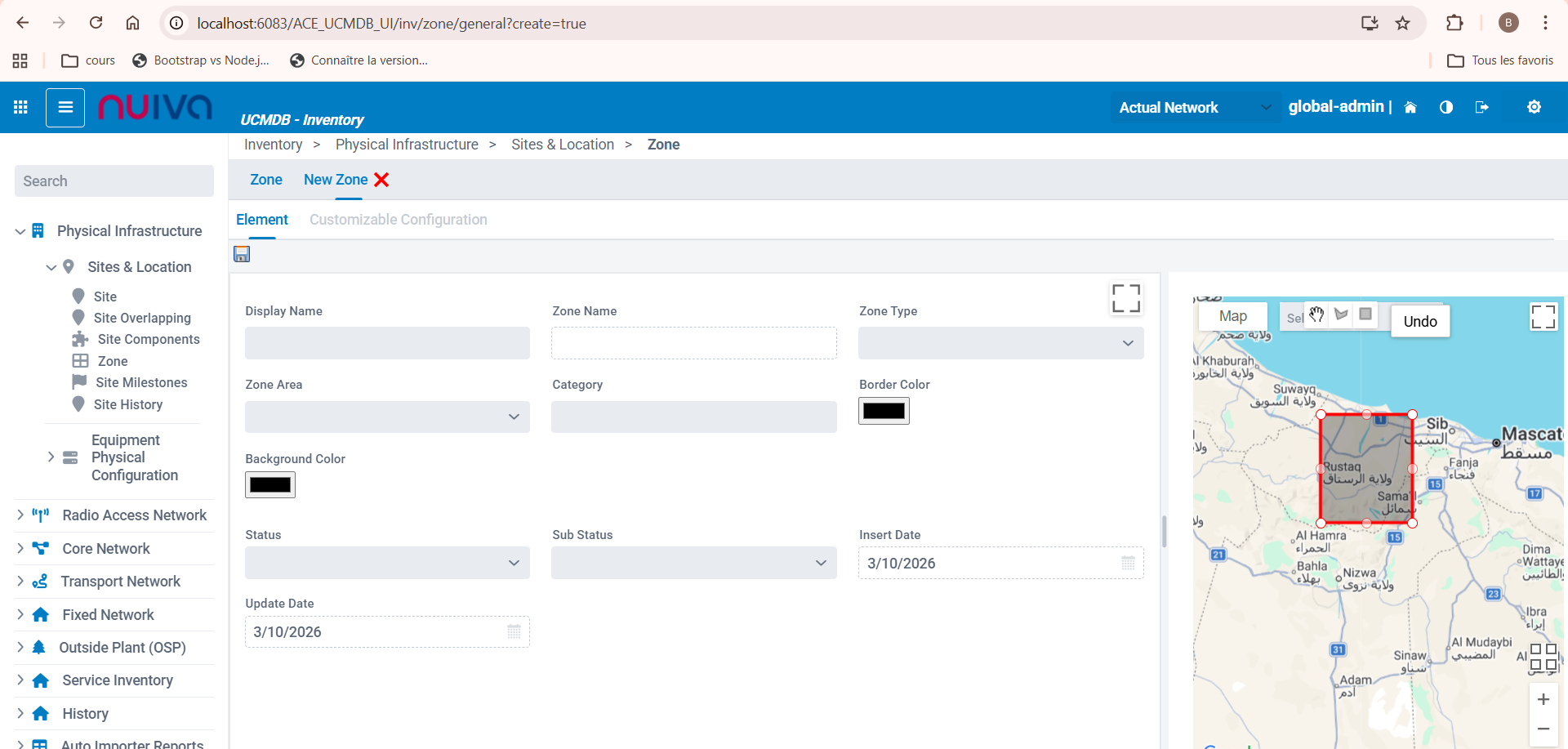The height and width of the screenshot is (749, 1568).
Task: Switch to the Customizable Configuration tab
Action: point(398,220)
